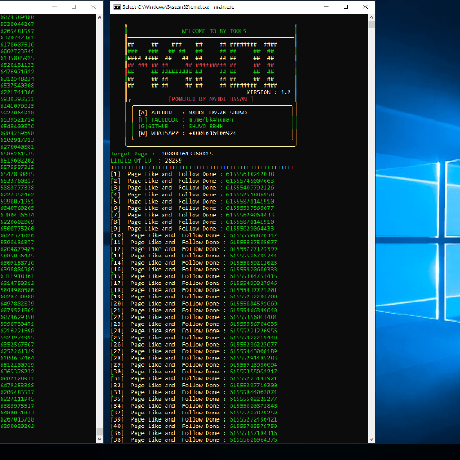Close the main cmd.exe console window
Screen dimensions: 460x460
[x=365, y=7]
